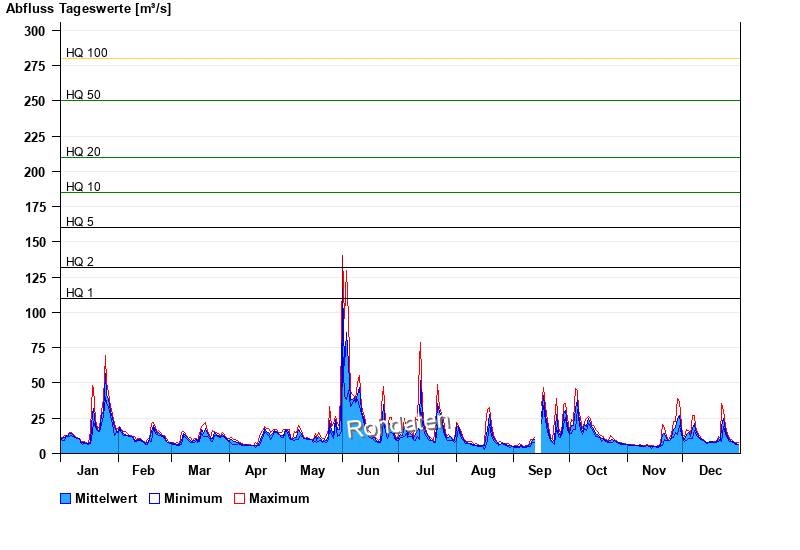800x550 pixels.
Task: Click the HQ 20 line label
Action: (x=84, y=152)
